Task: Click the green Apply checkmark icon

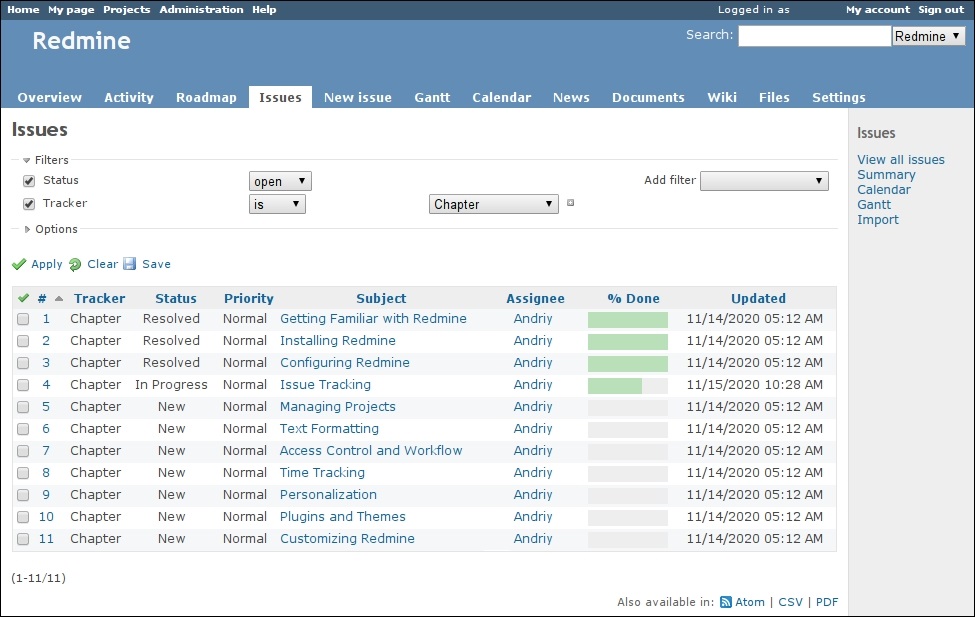Action: pyautogui.click(x=19, y=264)
